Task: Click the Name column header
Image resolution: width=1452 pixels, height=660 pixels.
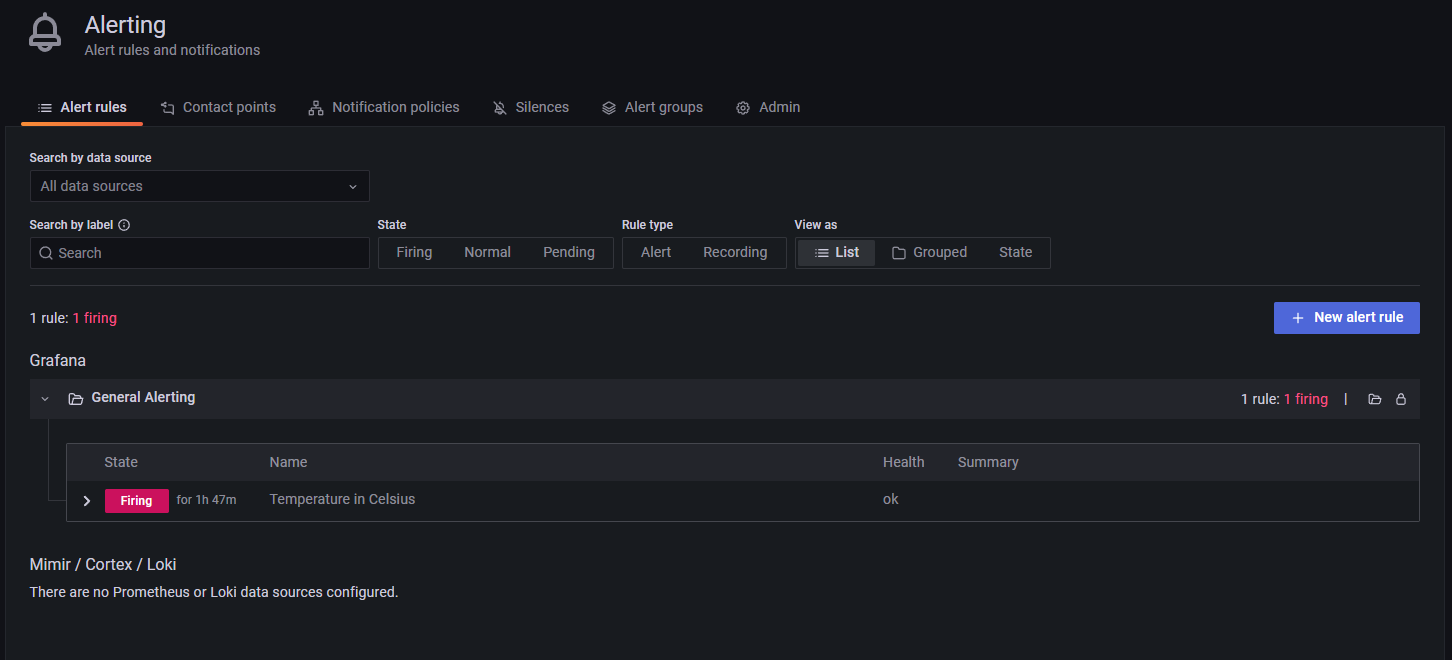Action: [288, 462]
